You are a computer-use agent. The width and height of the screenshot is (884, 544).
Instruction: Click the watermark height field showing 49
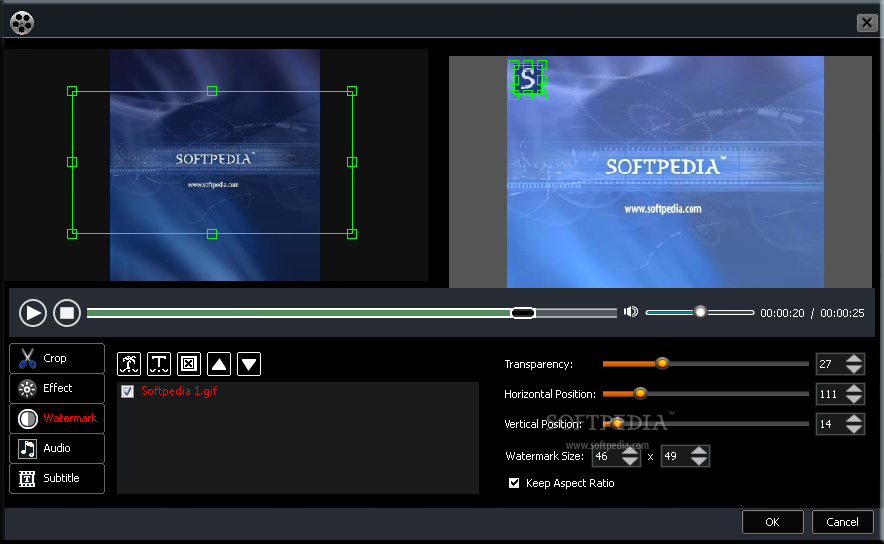pyautogui.click(x=675, y=456)
